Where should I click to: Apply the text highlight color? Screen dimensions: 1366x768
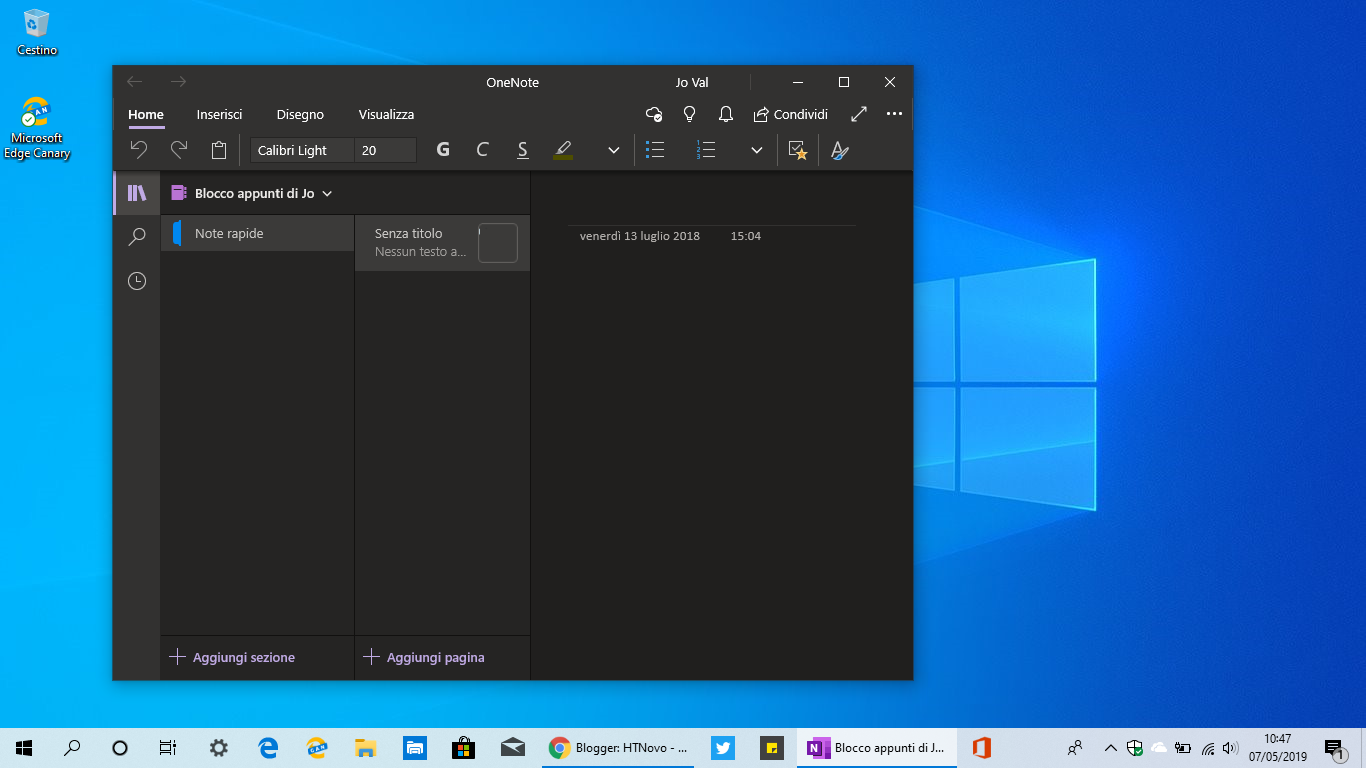pos(563,150)
